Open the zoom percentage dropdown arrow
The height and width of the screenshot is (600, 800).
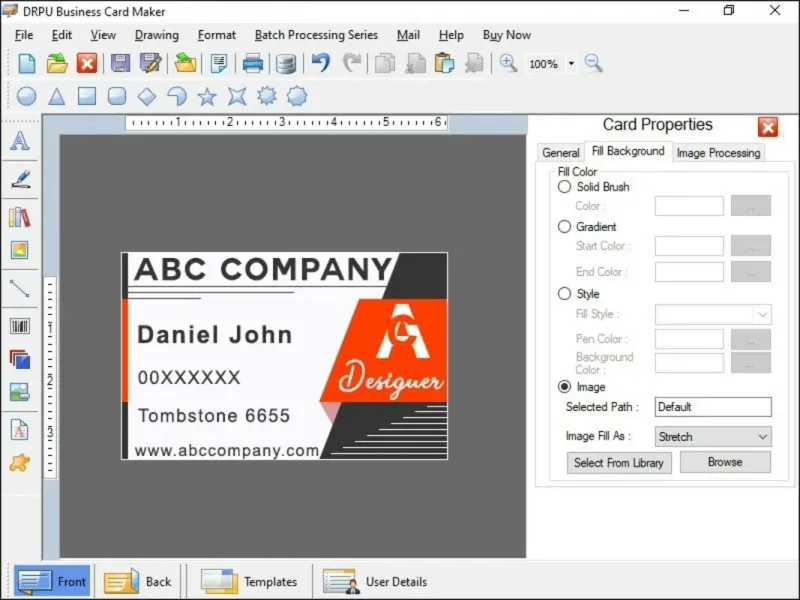tap(571, 64)
